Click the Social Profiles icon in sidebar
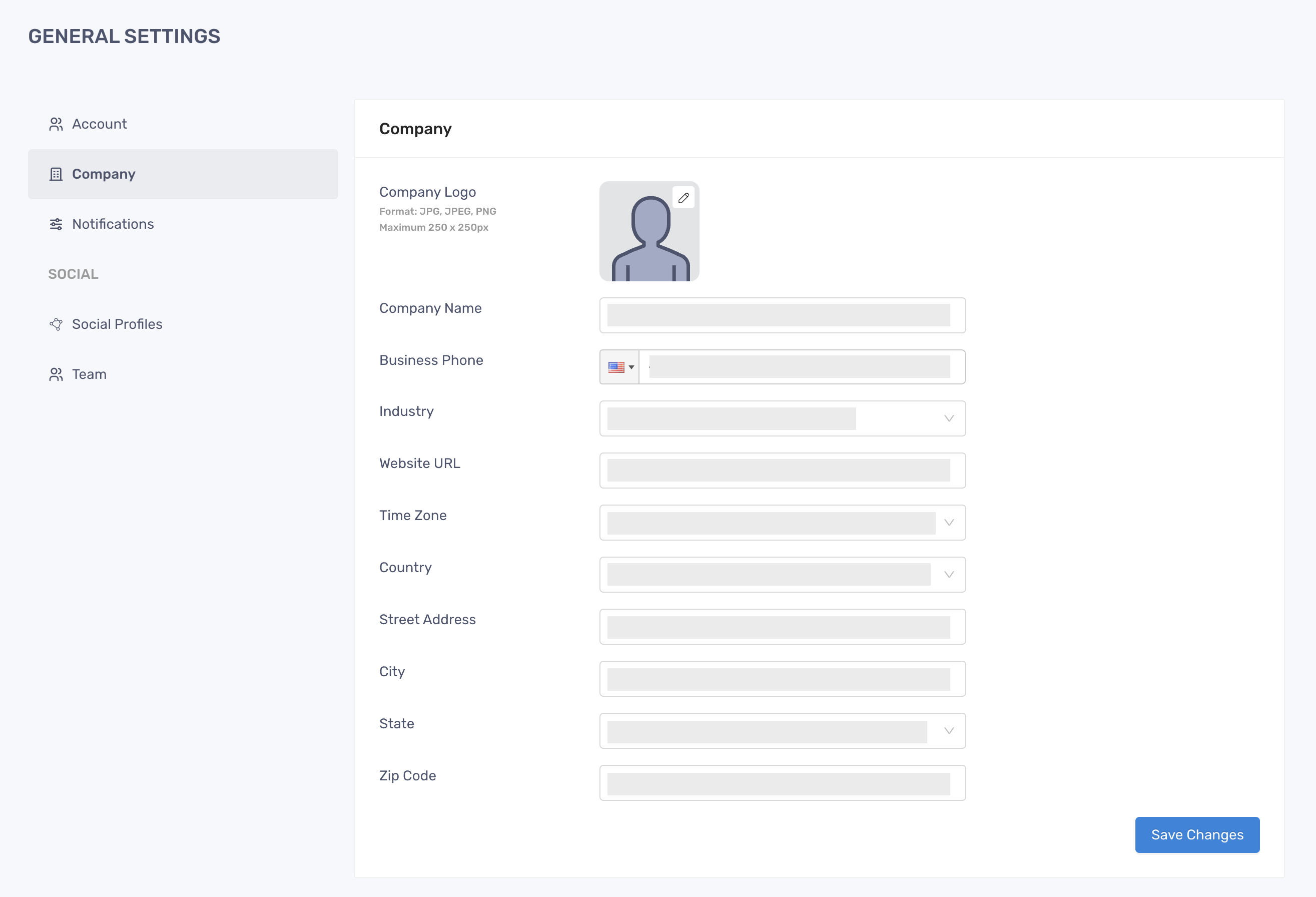Viewport: 1316px width, 897px height. [x=56, y=324]
